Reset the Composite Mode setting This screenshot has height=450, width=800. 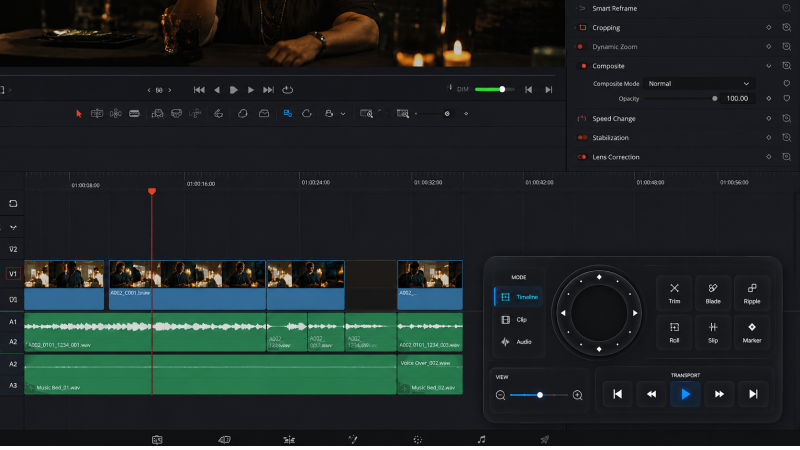point(787,84)
